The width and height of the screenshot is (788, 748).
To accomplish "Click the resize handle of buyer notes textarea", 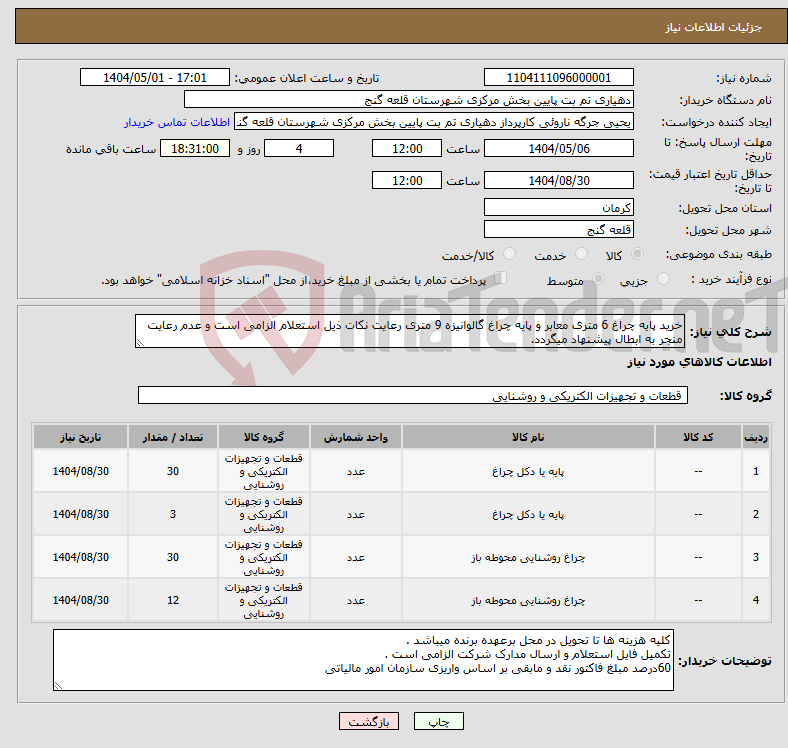I will [58, 685].
